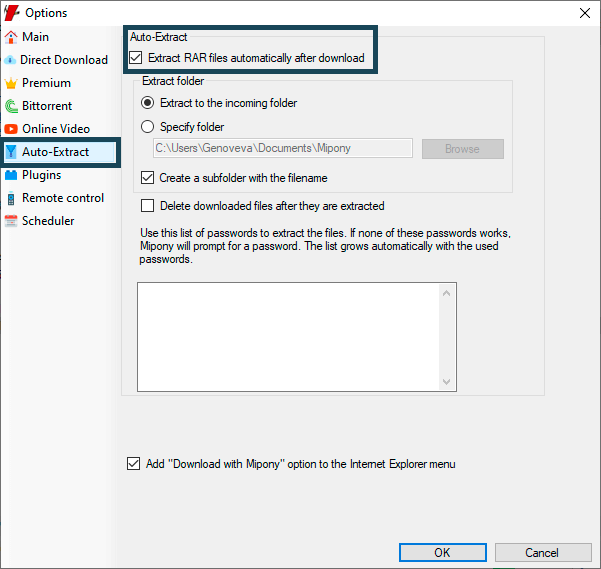The height and width of the screenshot is (569, 601).
Task: Click the Bittorrent green swirl icon
Action: [11, 106]
